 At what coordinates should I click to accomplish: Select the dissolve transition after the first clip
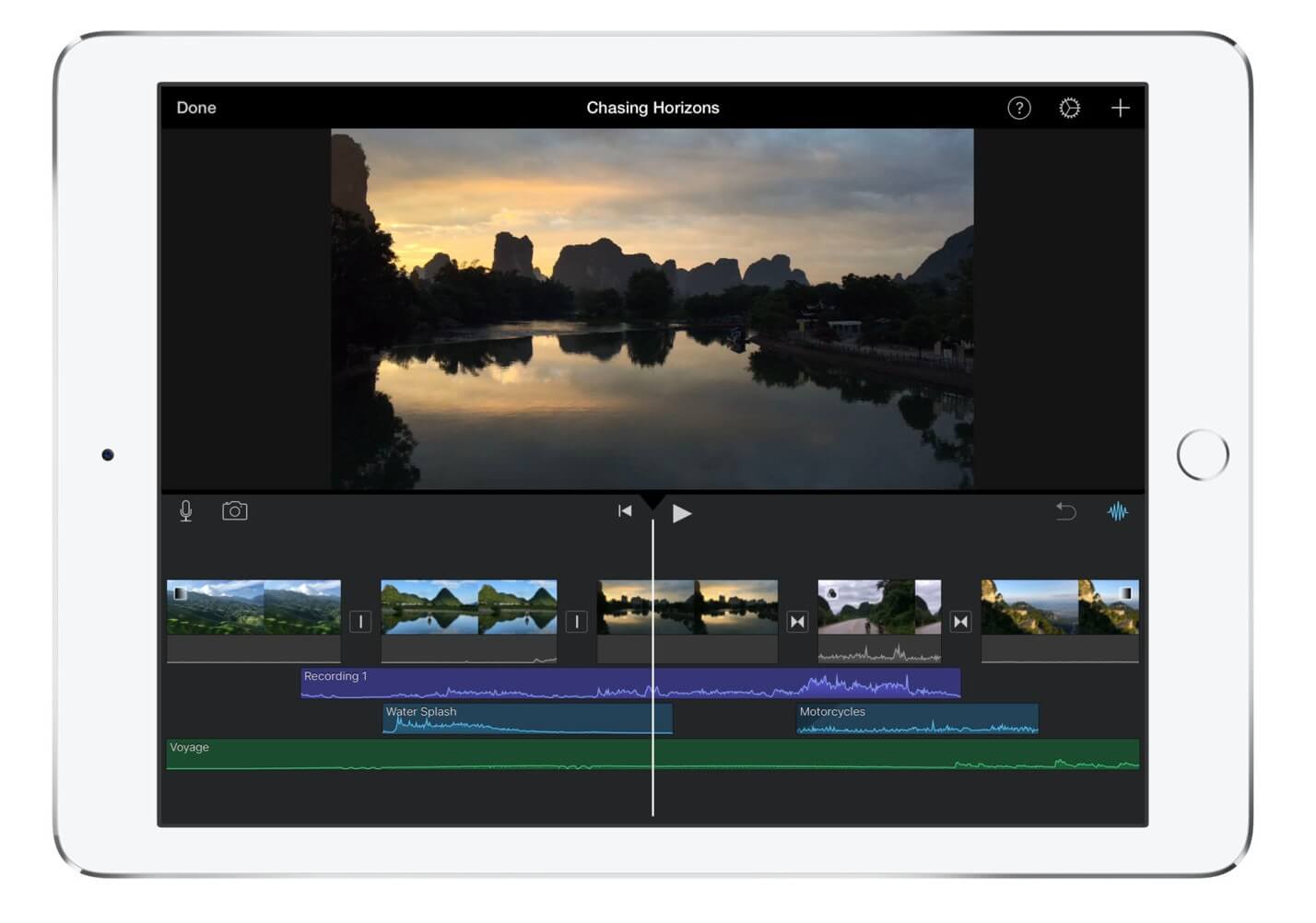pyautogui.click(x=360, y=622)
